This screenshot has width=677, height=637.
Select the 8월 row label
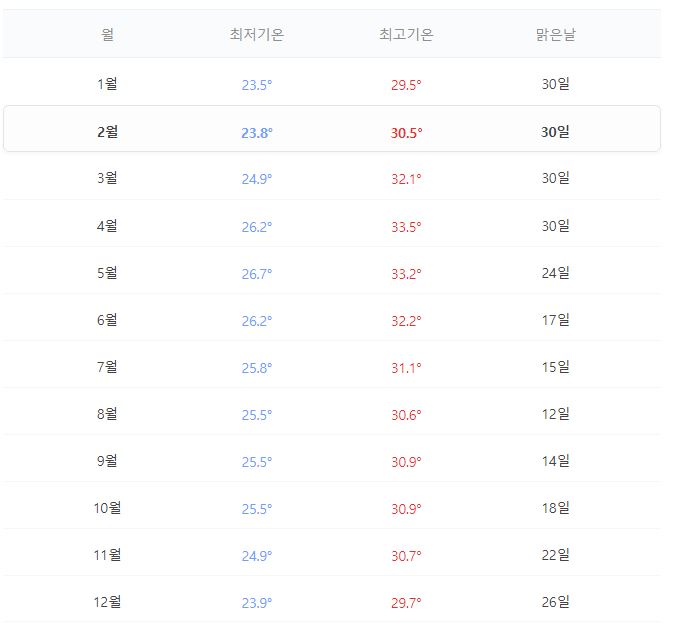pos(108,414)
